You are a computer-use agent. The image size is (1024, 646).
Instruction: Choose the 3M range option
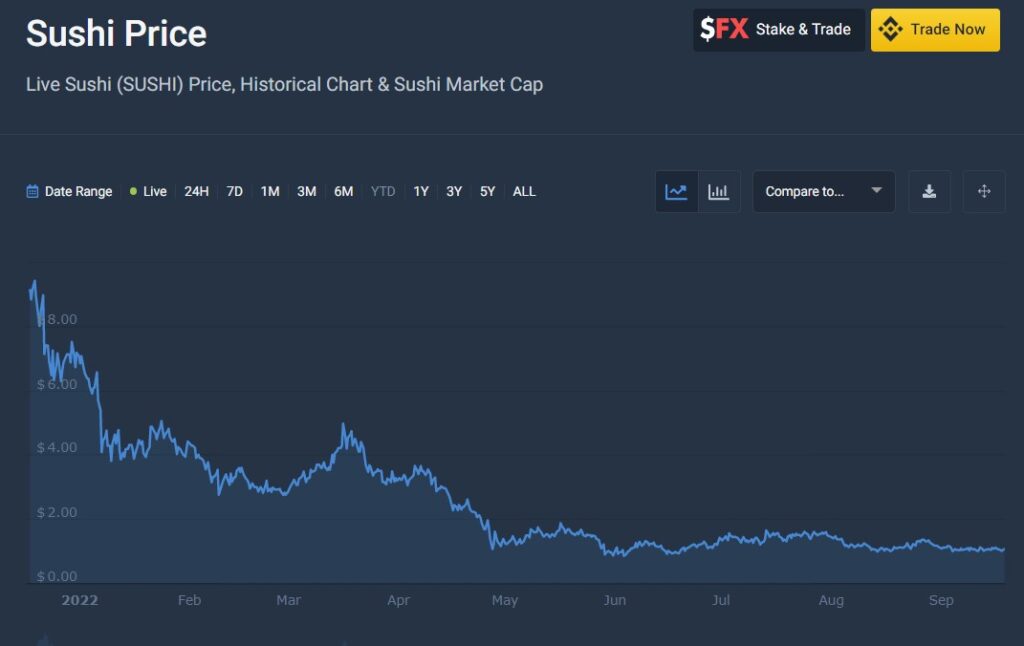(x=306, y=192)
